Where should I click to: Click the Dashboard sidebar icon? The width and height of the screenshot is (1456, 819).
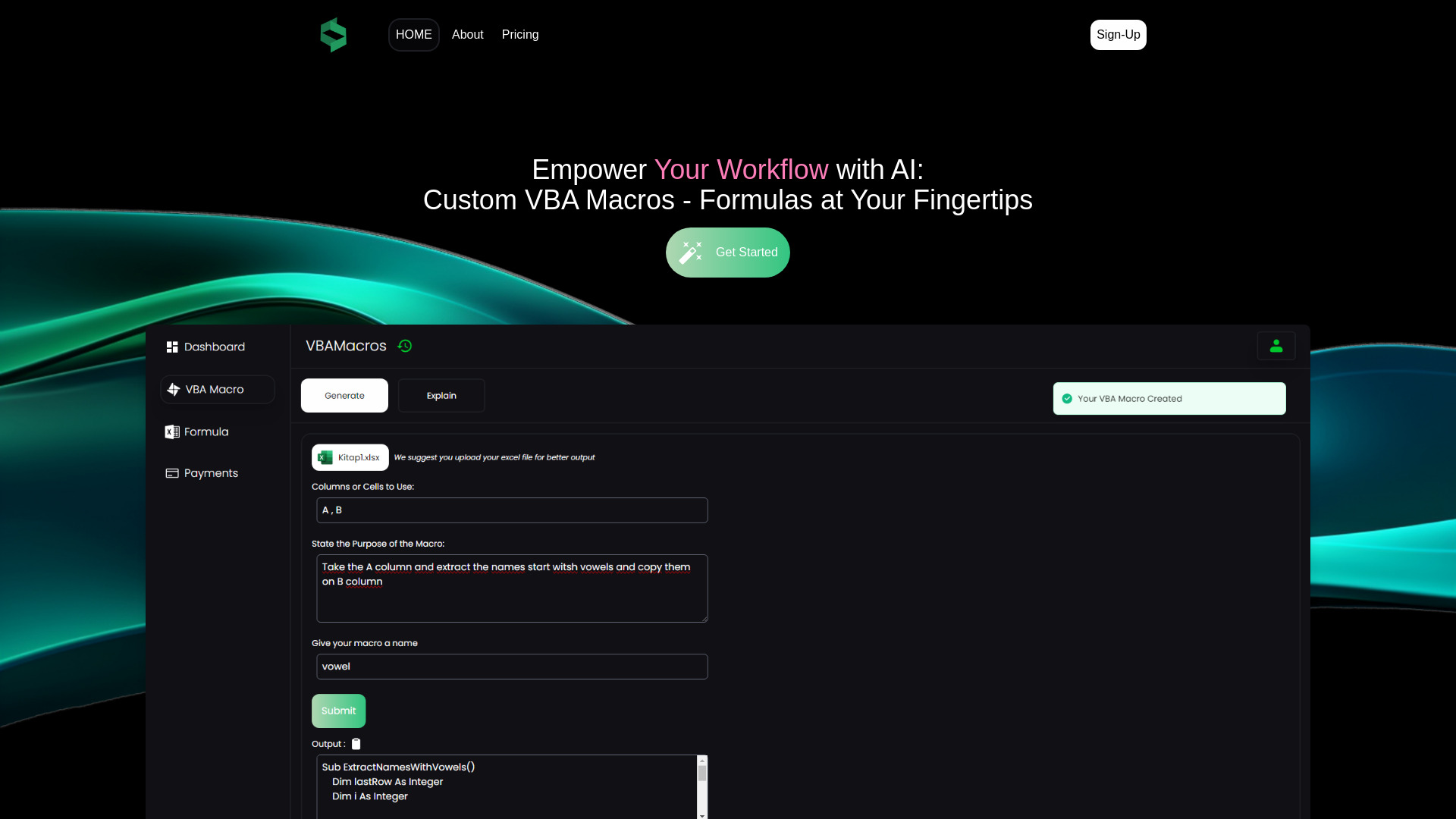(x=171, y=347)
